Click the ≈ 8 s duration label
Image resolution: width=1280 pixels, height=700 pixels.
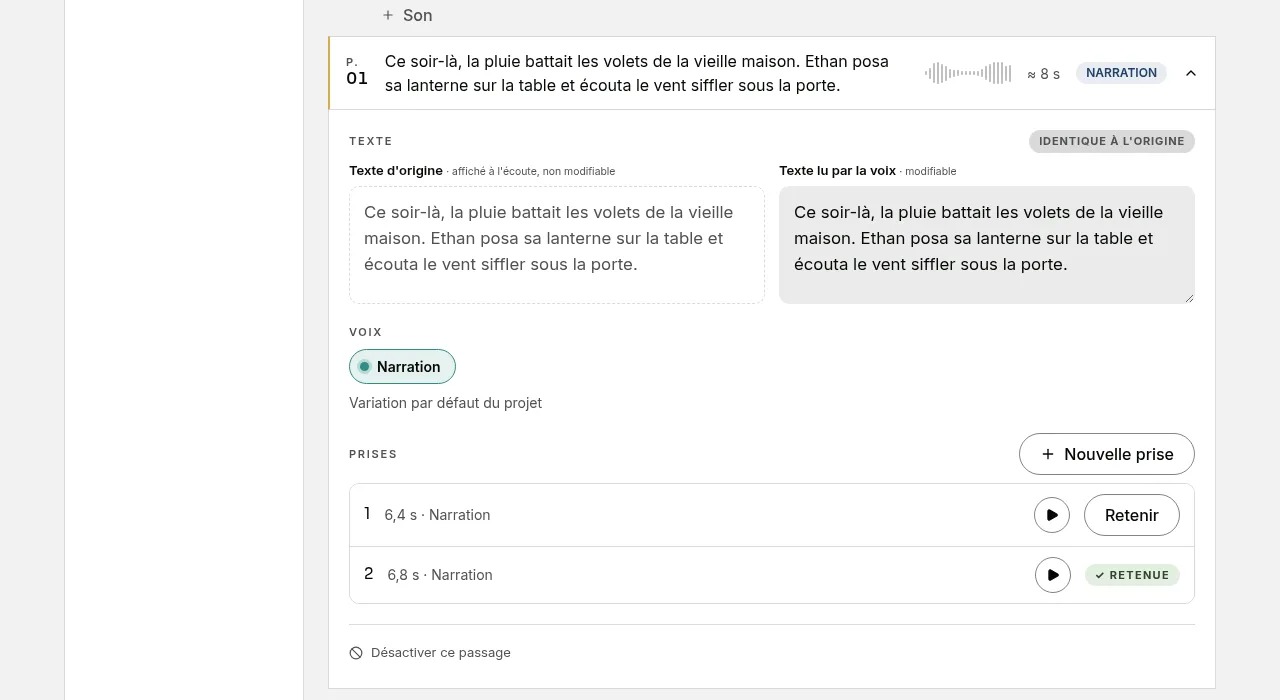(1043, 74)
